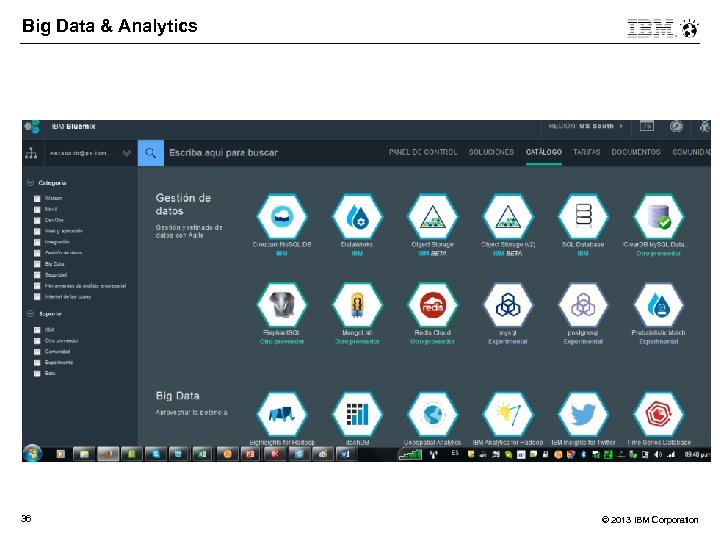Click the search magnifier button
The image size is (720, 540).
coord(151,153)
